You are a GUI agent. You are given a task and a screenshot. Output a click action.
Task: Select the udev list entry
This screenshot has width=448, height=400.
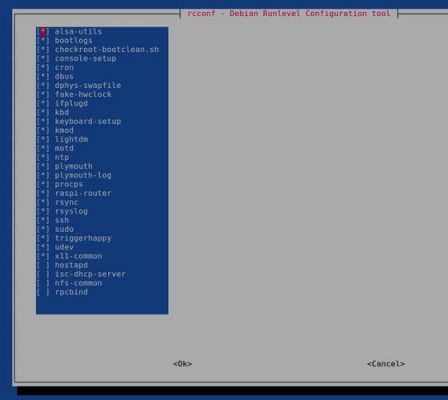tap(102, 248)
